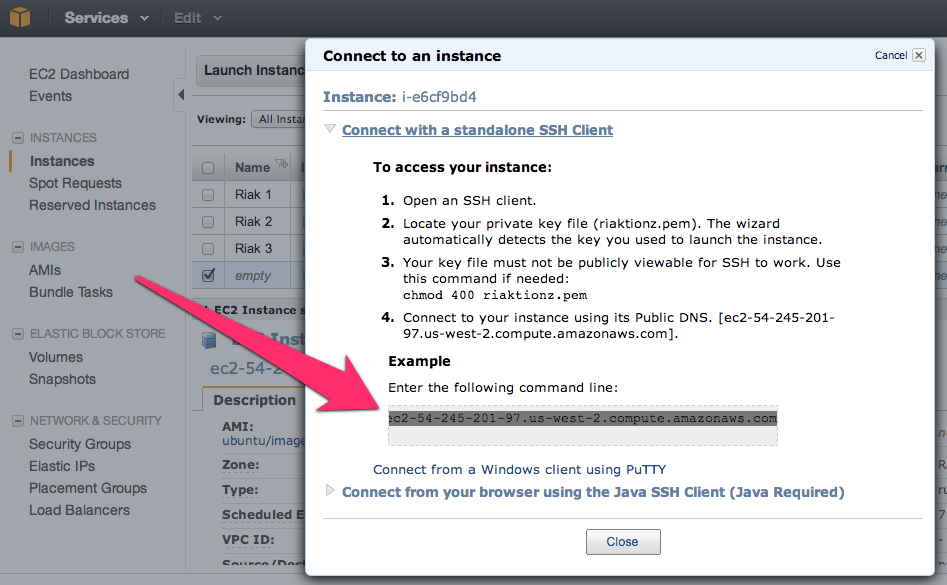Click the Cancel text in dialog header
947x585 pixels.
pyautogui.click(x=891, y=55)
